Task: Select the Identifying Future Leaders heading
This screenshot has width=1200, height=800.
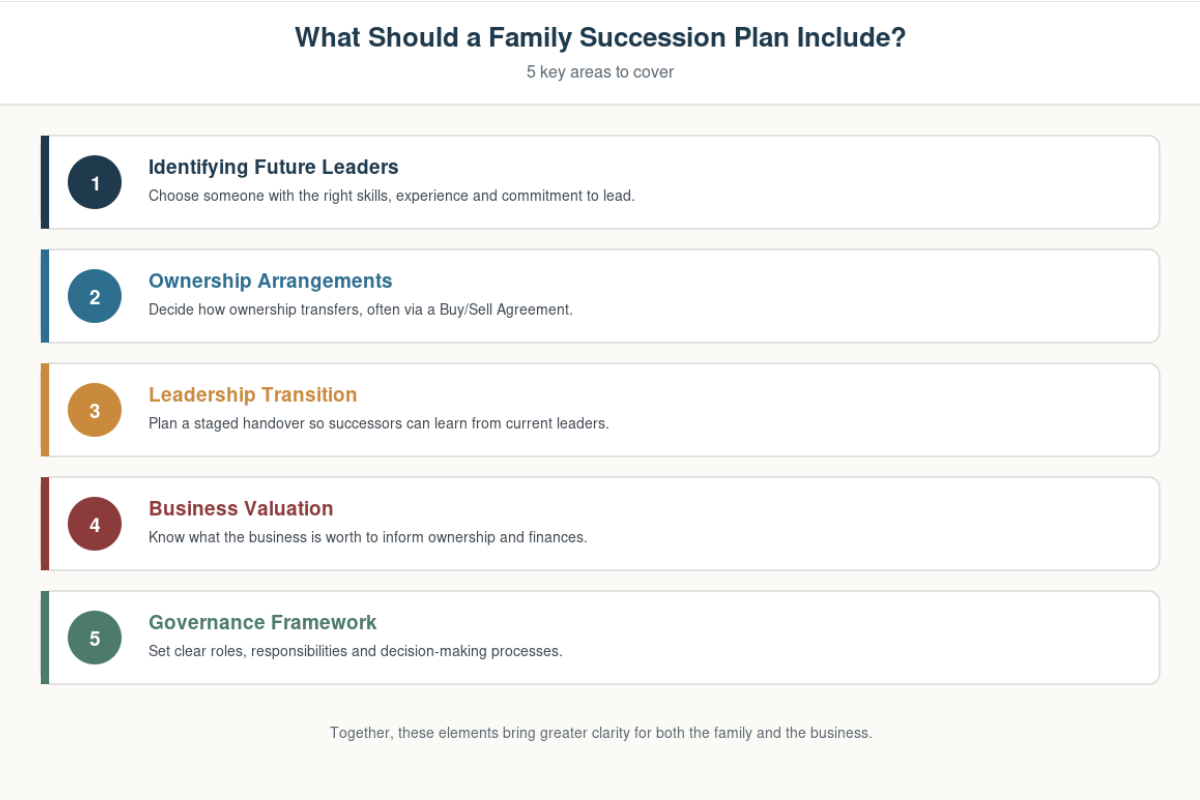Action: [273, 167]
